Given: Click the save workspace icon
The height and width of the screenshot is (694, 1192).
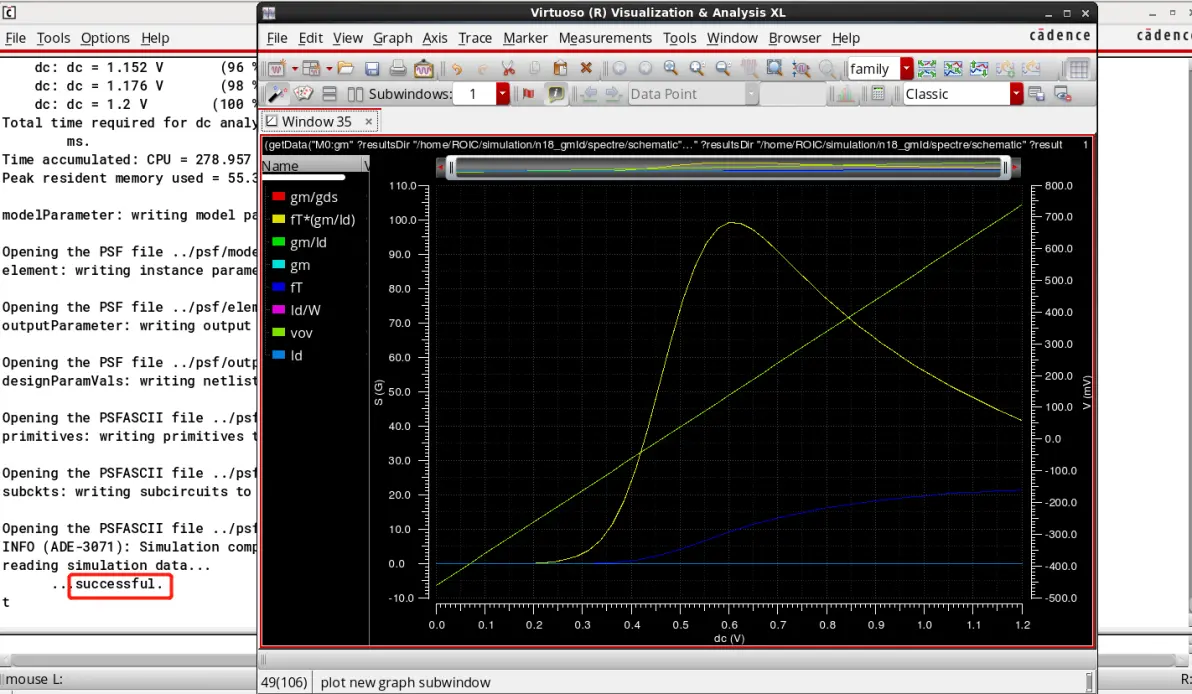Looking at the screenshot, I should 1036,93.
